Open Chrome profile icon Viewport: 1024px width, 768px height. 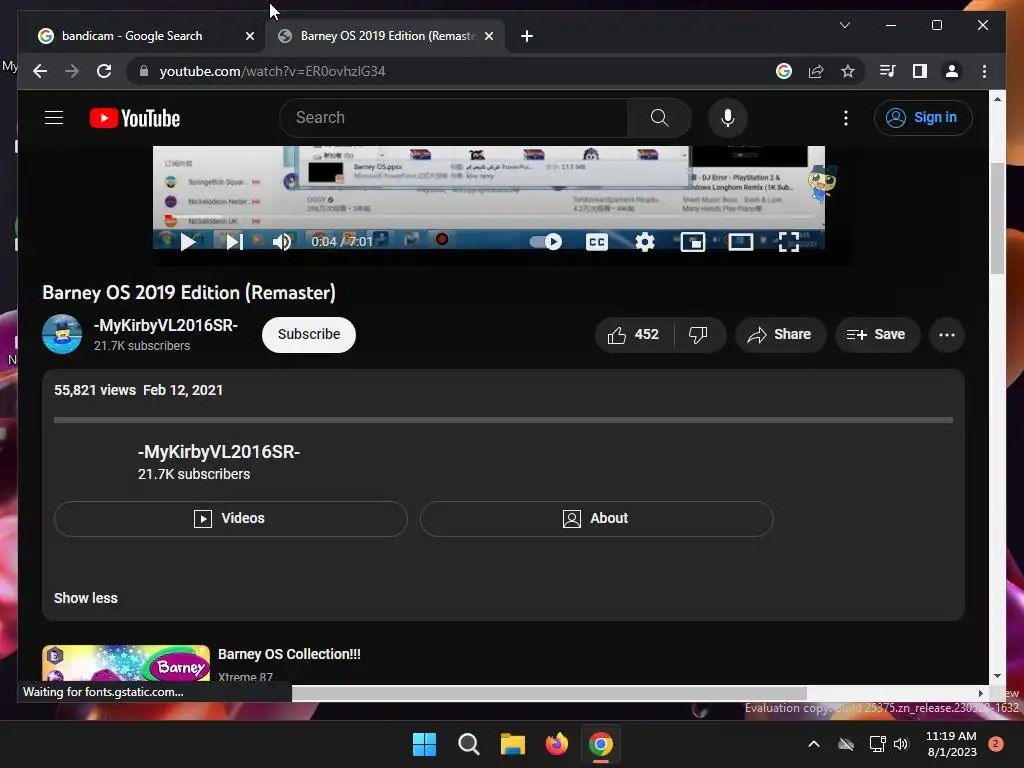tap(952, 71)
